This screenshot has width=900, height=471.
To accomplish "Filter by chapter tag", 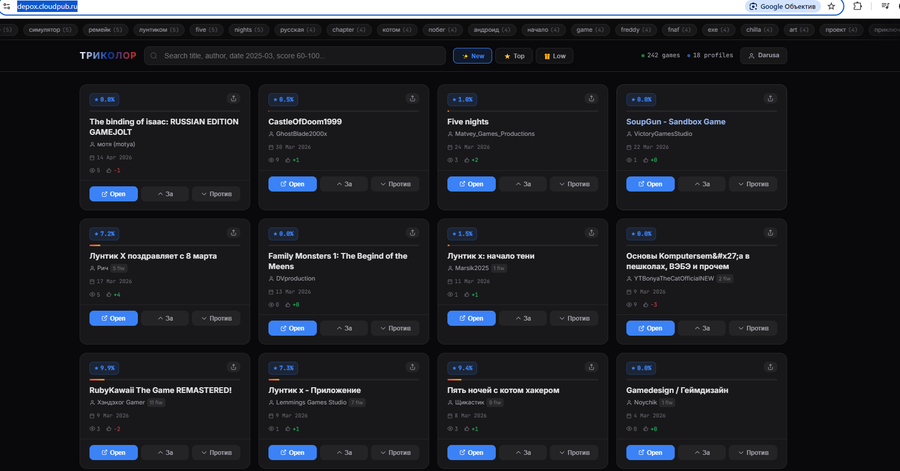I will tap(348, 30).
